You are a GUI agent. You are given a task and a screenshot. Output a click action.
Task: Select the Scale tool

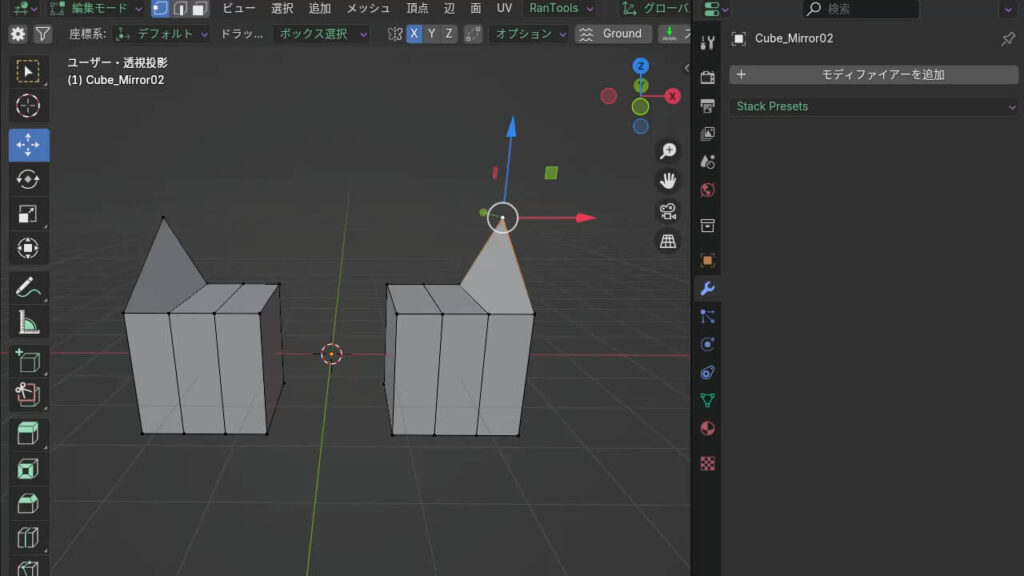[x=28, y=213]
